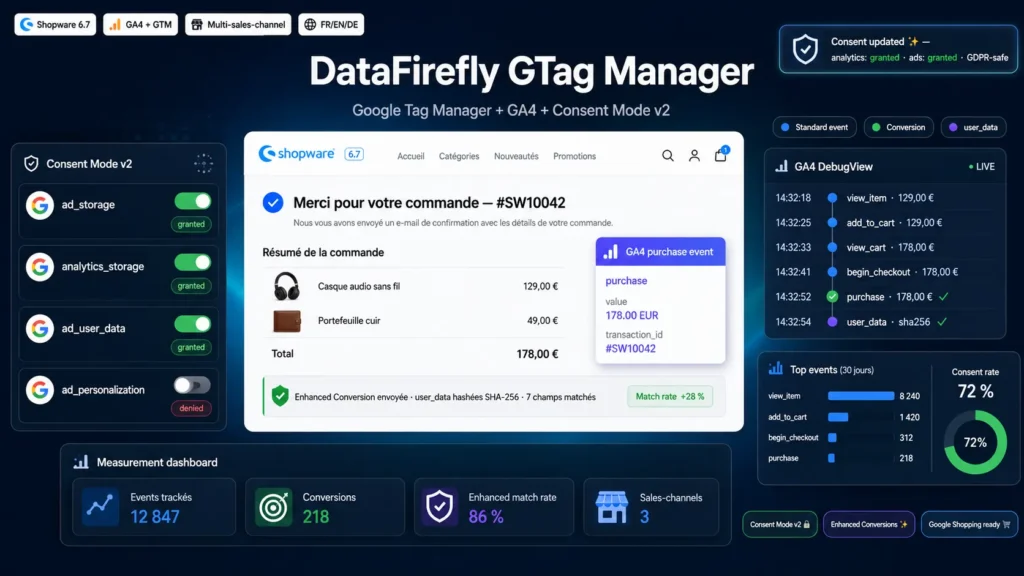Select the user_data legend chip

(973, 127)
